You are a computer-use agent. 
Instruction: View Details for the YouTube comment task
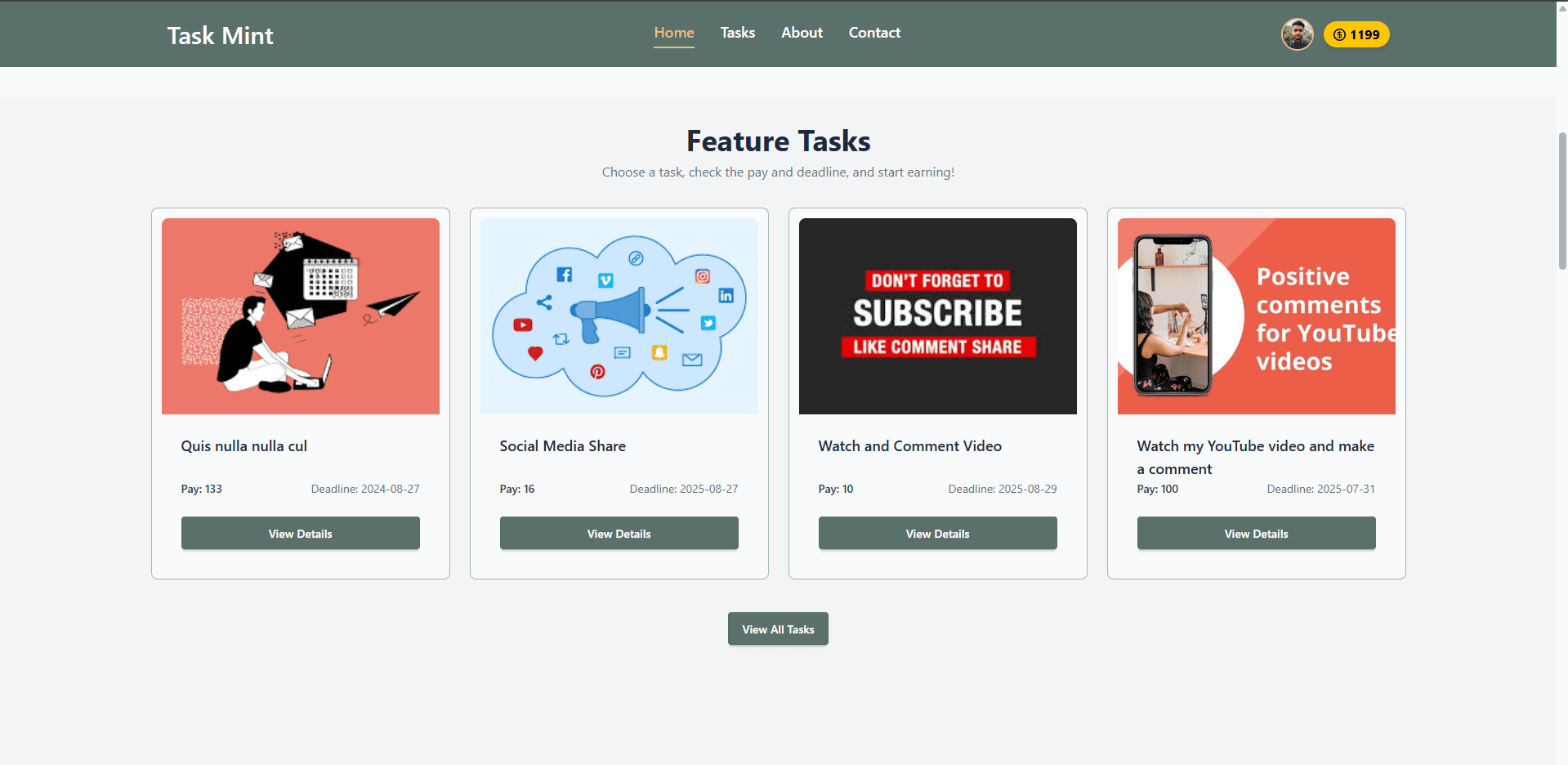click(x=1256, y=533)
